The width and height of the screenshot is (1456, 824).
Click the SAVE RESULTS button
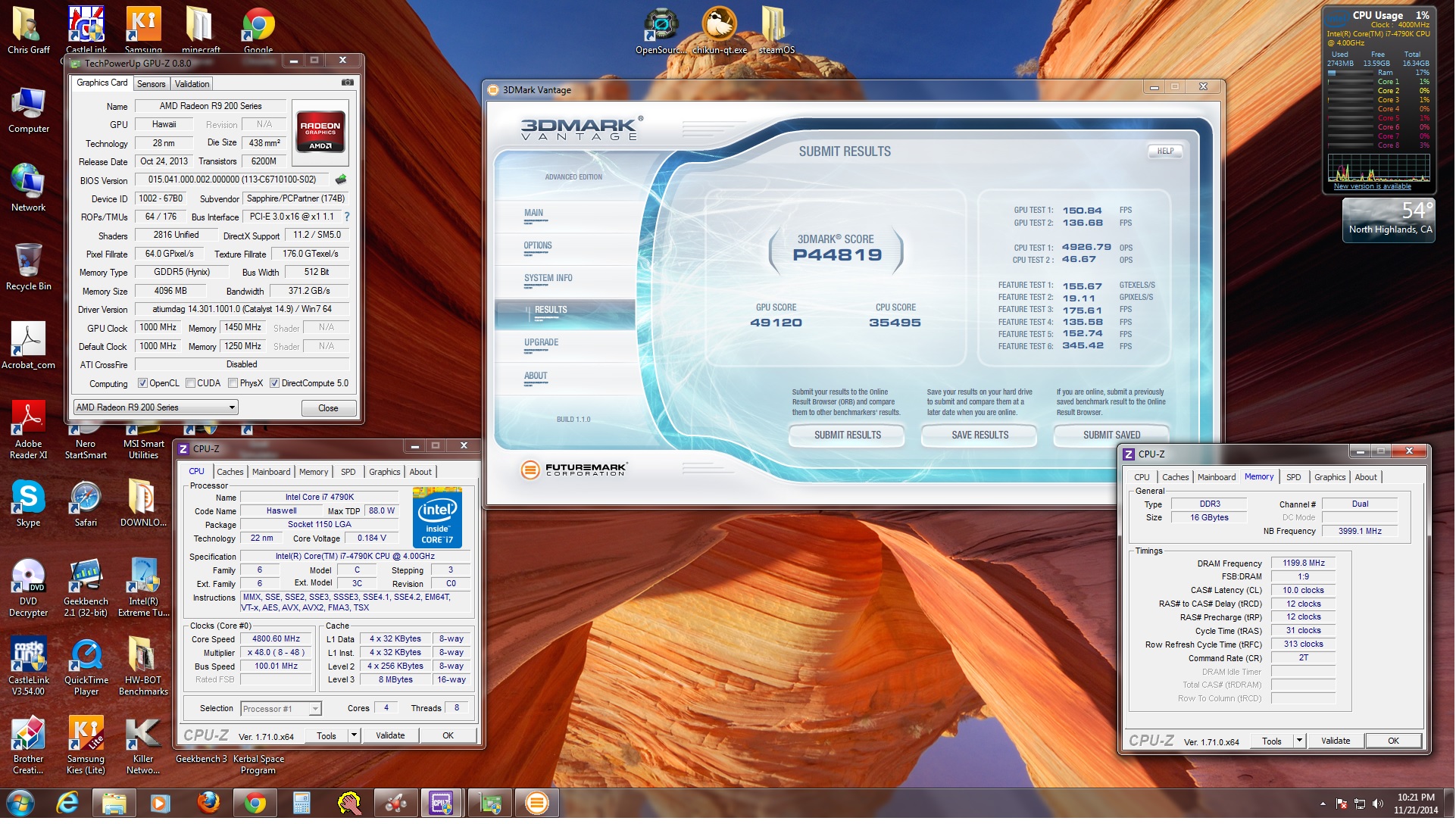point(980,435)
